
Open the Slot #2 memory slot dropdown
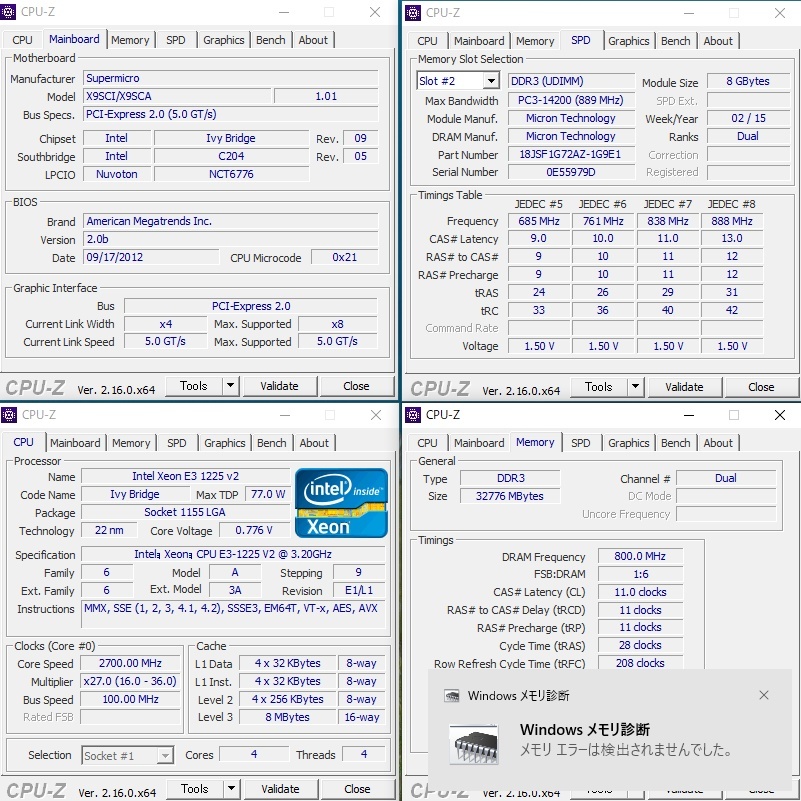coord(491,81)
